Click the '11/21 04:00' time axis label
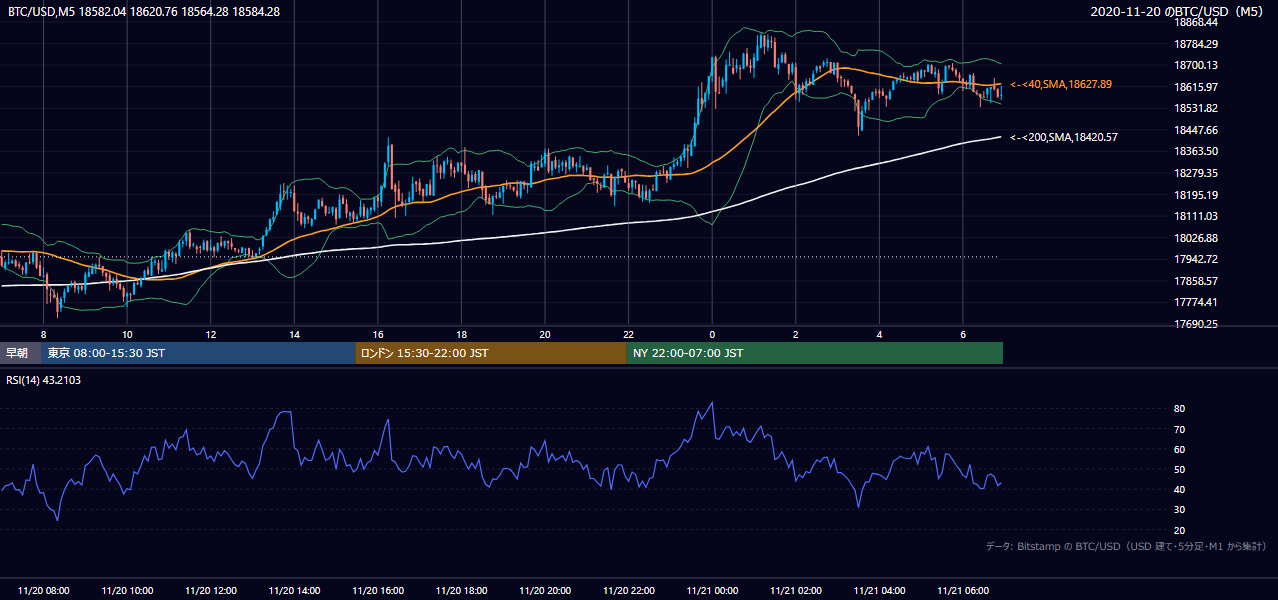1278x600 pixels. pos(878,591)
